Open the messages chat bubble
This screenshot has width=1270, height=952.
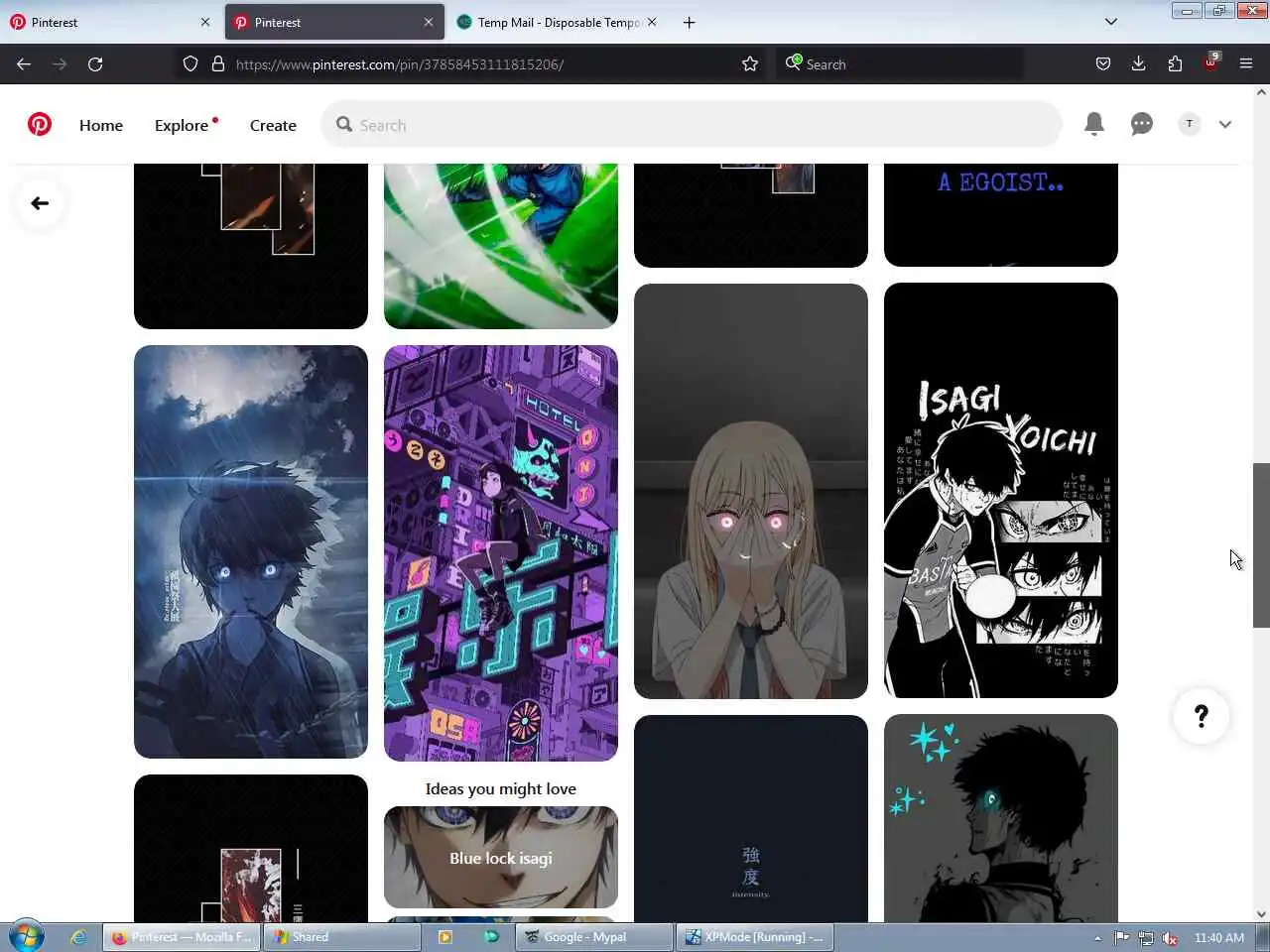tap(1141, 124)
